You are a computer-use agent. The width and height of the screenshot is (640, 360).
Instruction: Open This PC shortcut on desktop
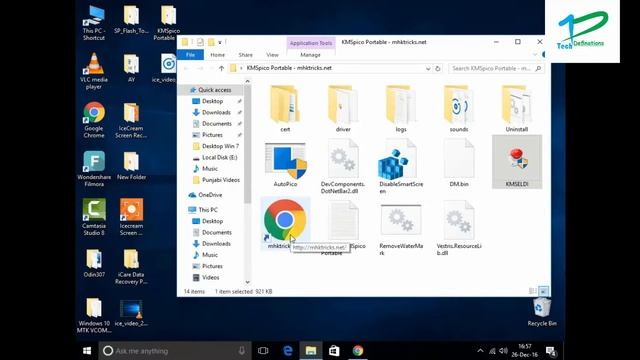point(93,24)
